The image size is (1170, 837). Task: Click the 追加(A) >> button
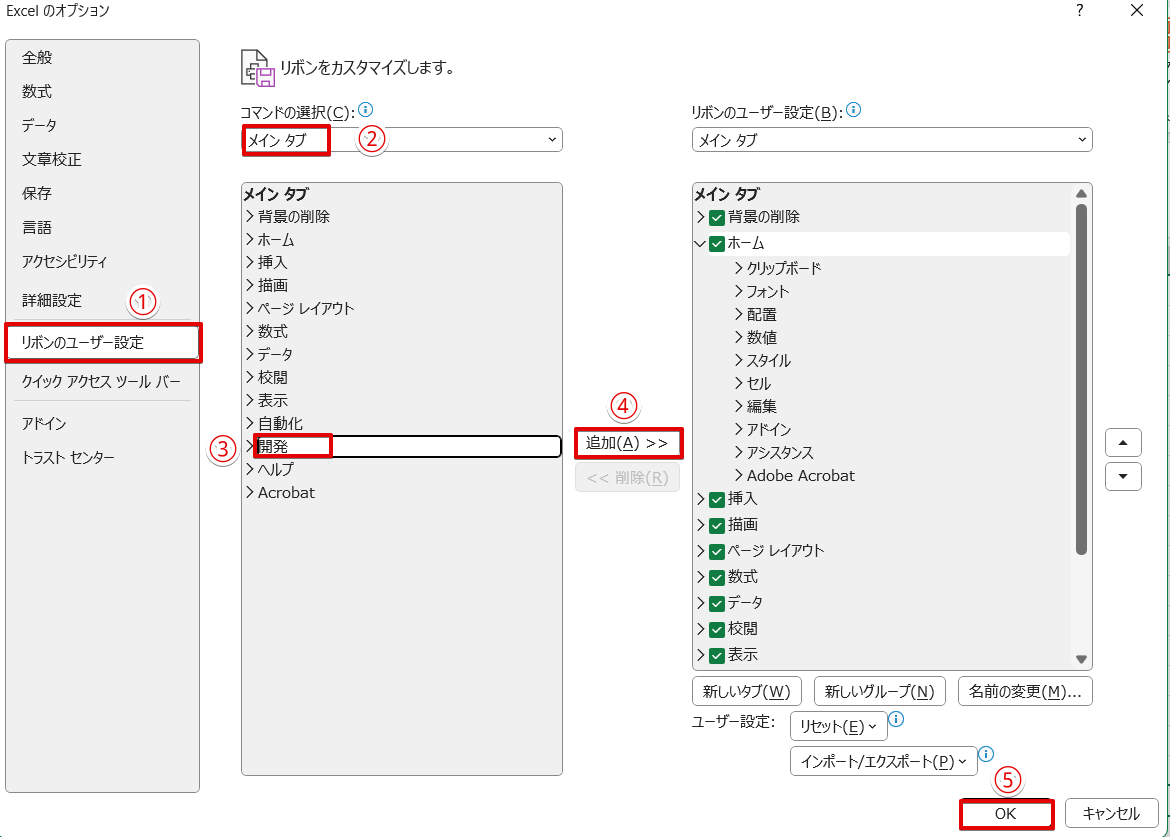point(628,443)
